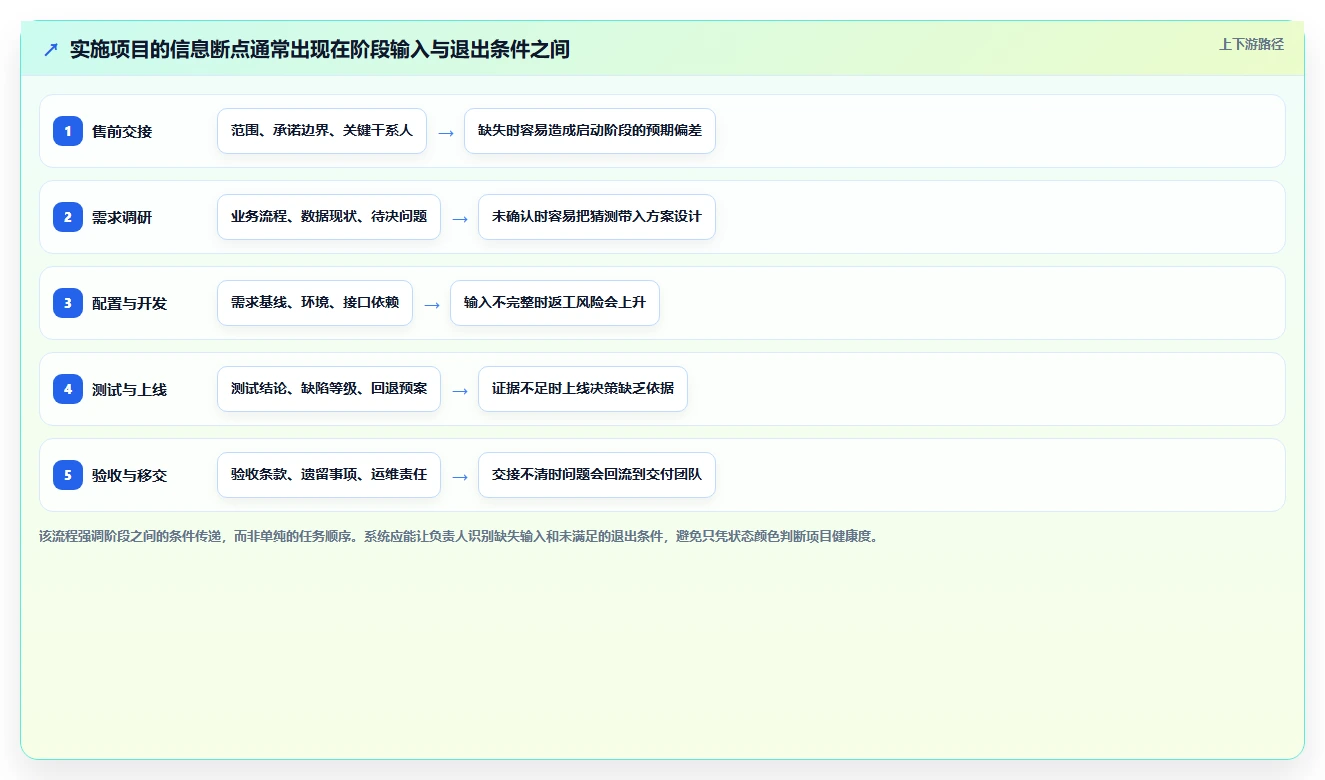Image resolution: width=1325 pixels, height=780 pixels.
Task: Click the 测试与上线 stage label
Action: [129, 389]
